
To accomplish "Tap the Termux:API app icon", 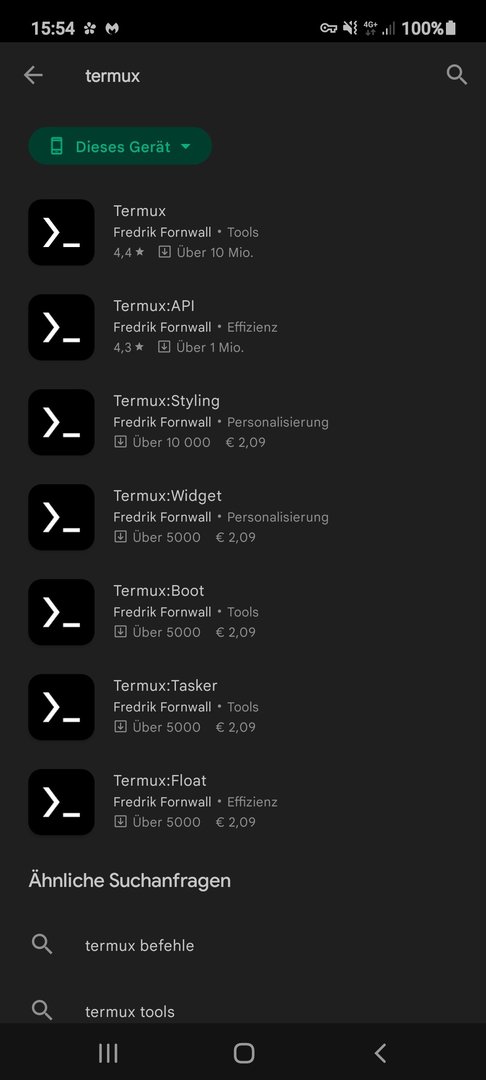I will pos(61,327).
